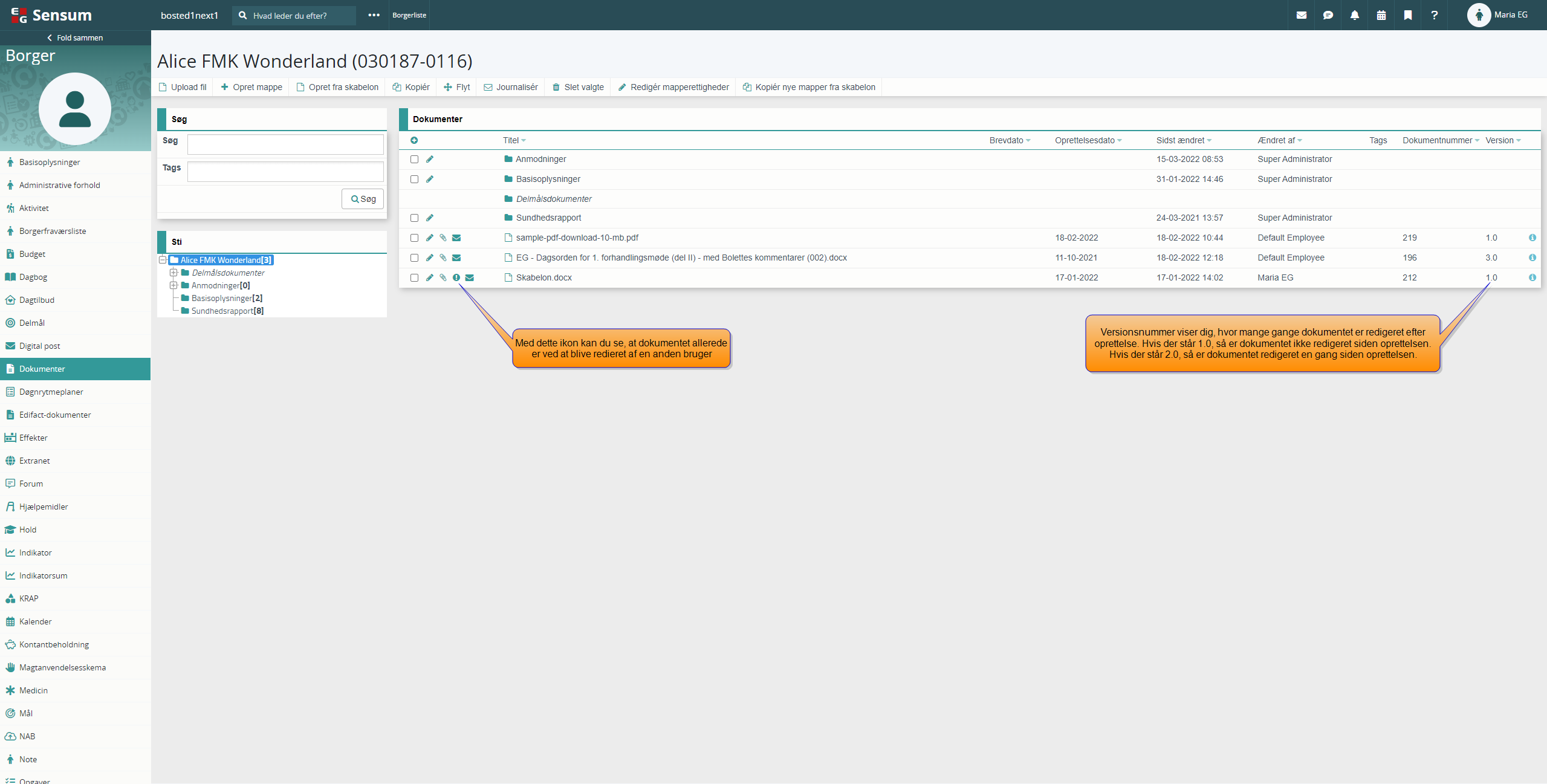Select checkbox for Sundhedsrapport folder
The height and width of the screenshot is (784, 1547).
tap(414, 218)
